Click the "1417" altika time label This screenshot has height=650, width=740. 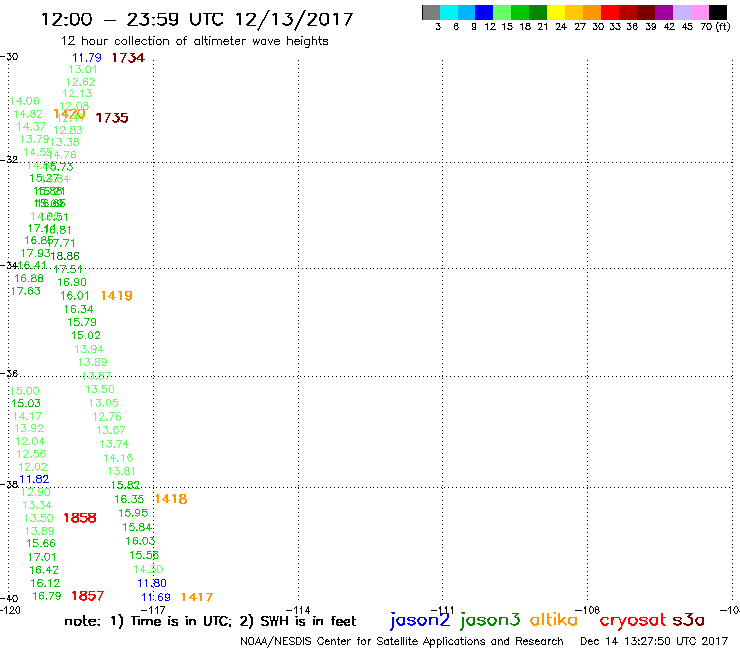point(197,597)
